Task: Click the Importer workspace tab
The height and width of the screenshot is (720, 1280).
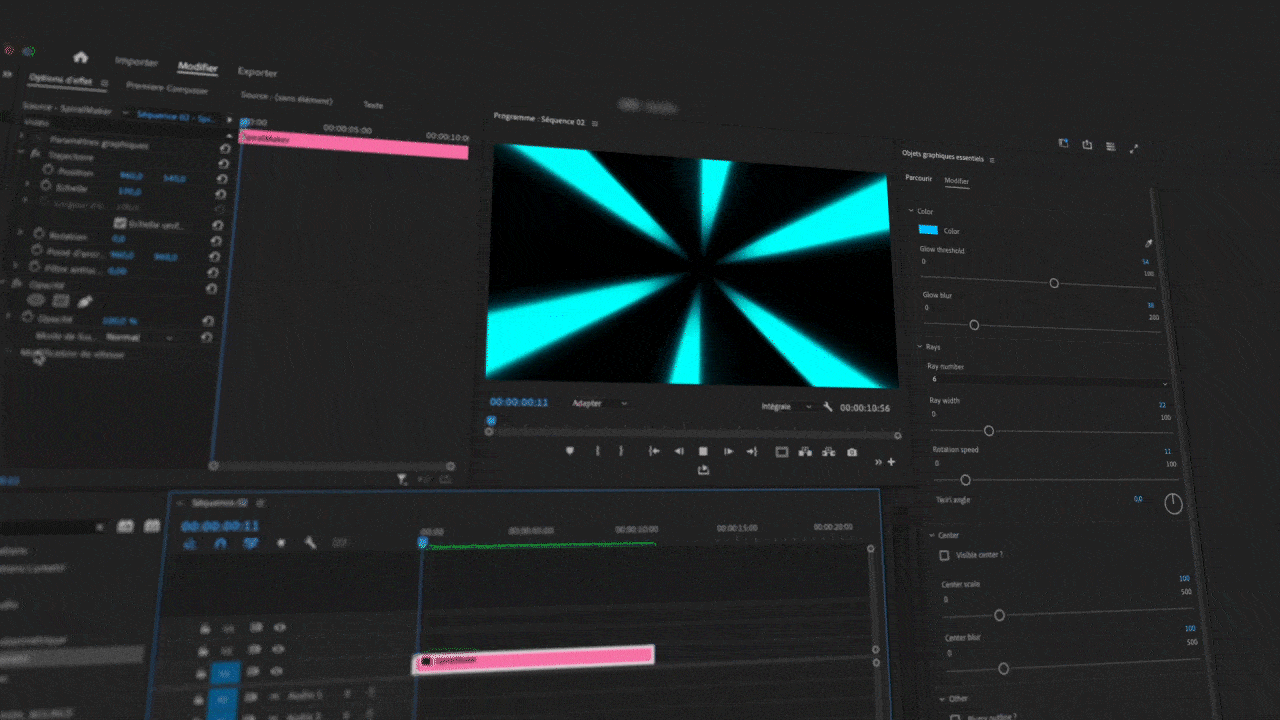Action: click(136, 62)
